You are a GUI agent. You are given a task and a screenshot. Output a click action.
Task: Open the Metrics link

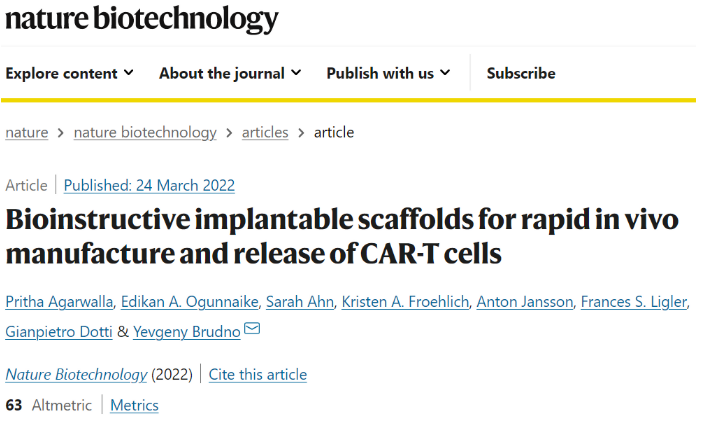[134, 405]
